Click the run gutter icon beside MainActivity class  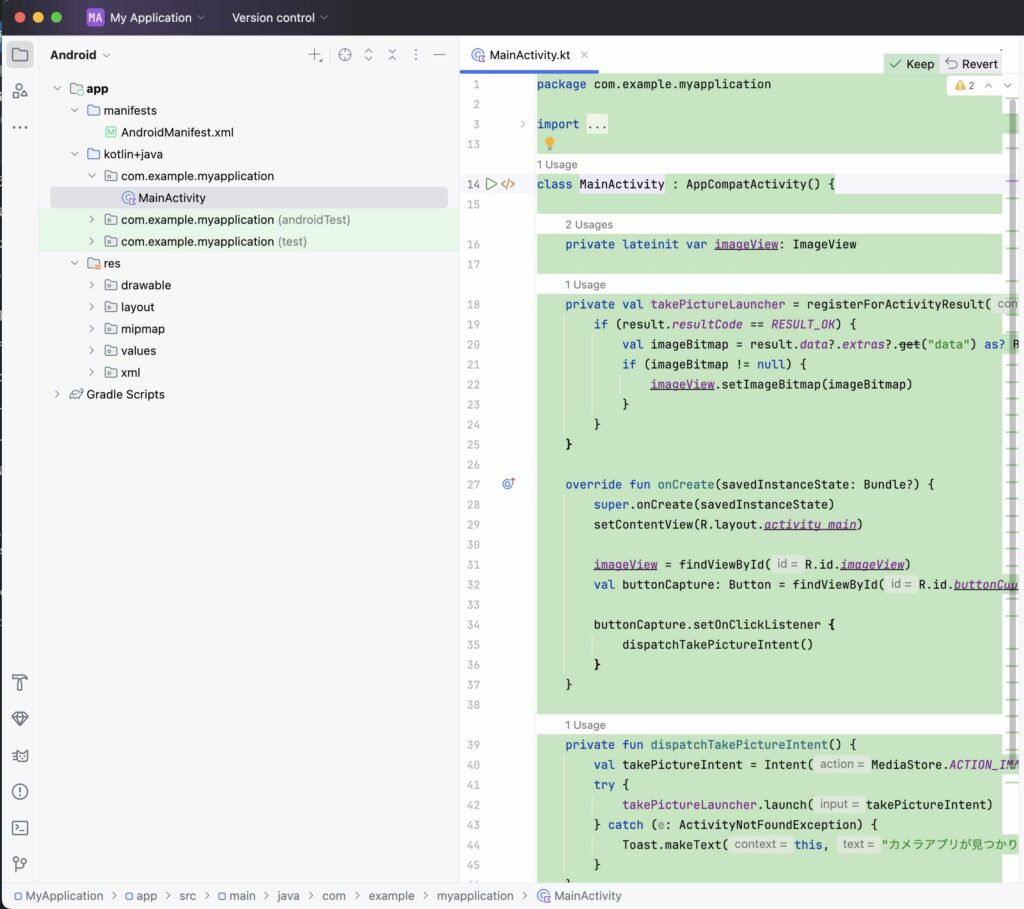pos(491,184)
